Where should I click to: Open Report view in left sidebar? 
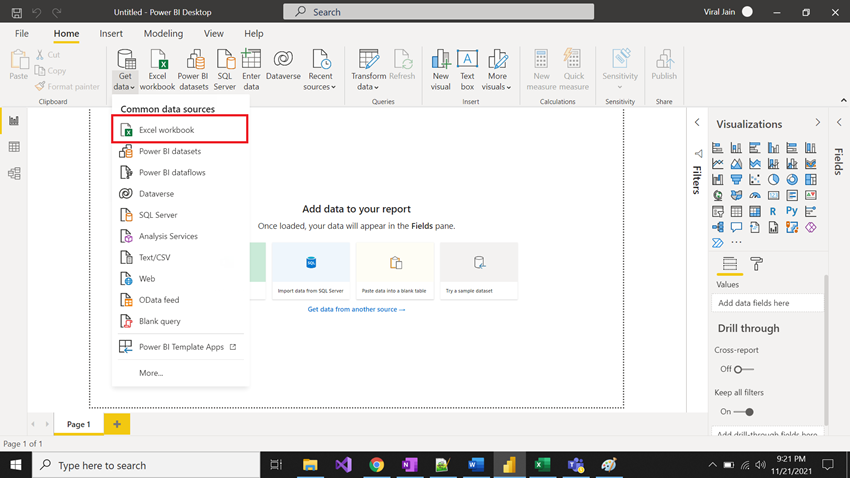14,120
